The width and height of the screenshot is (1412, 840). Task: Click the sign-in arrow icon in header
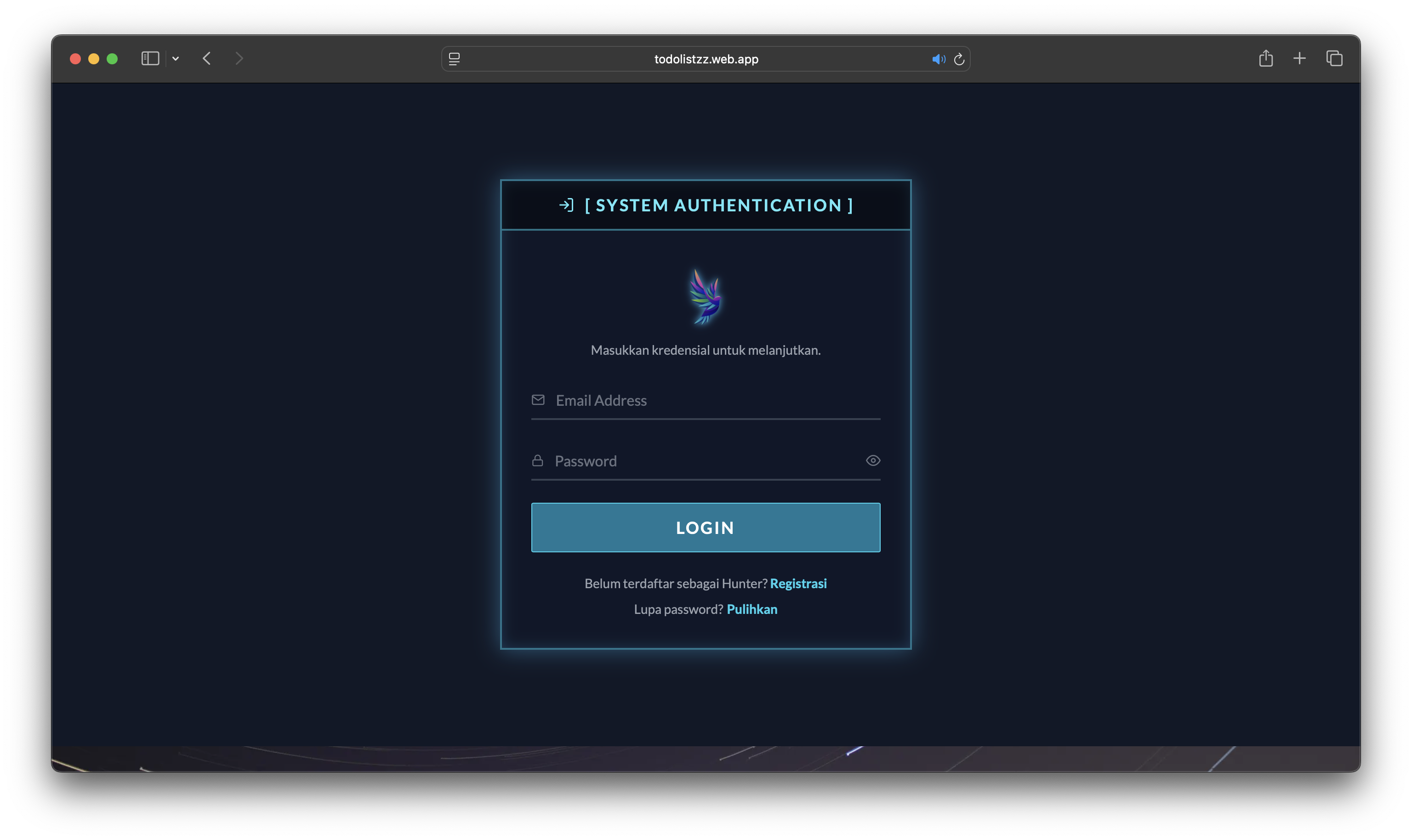tap(566, 205)
